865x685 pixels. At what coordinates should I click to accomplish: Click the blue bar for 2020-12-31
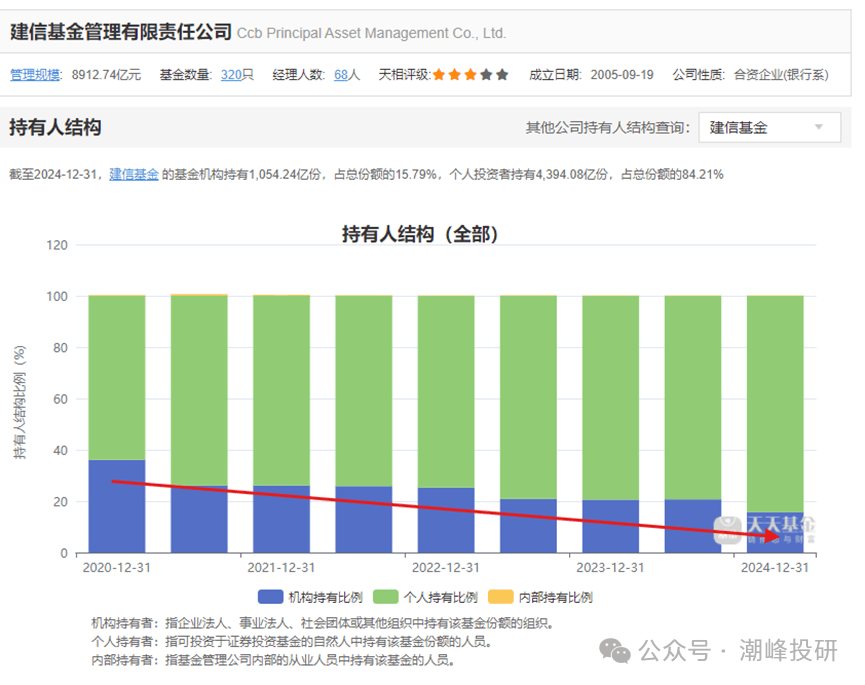tap(117, 506)
